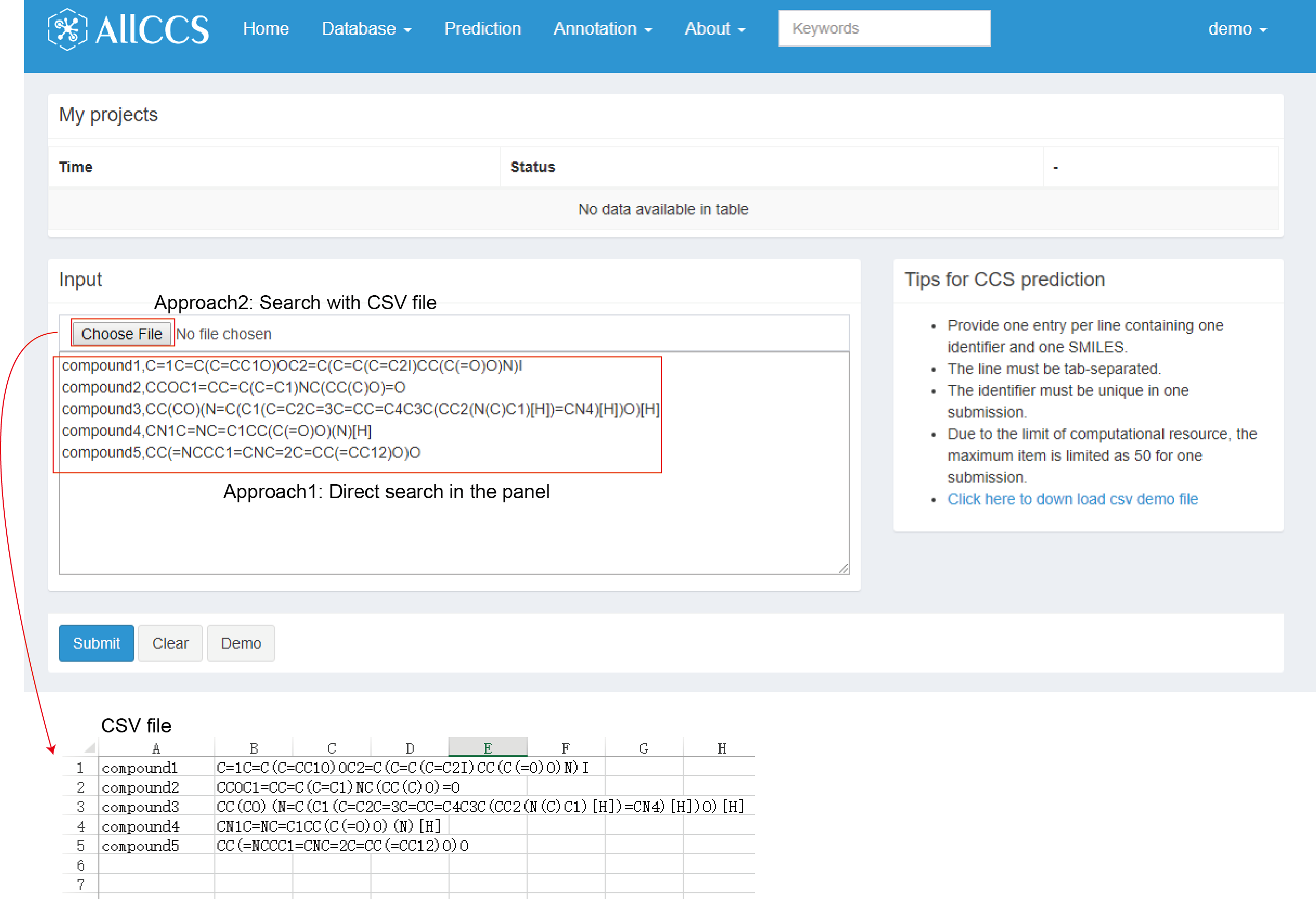Sort projects by Time column
Screen dimensions: 1316x899
tap(275, 167)
